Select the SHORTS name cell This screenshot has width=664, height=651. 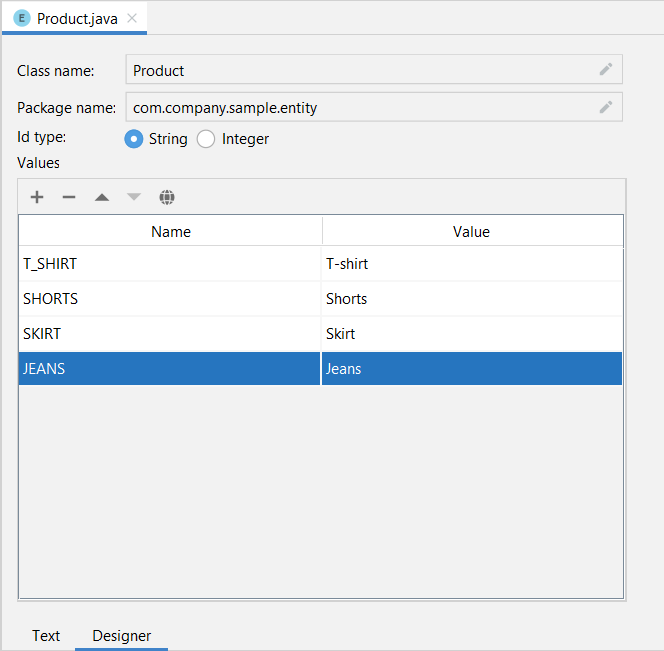[169, 299]
